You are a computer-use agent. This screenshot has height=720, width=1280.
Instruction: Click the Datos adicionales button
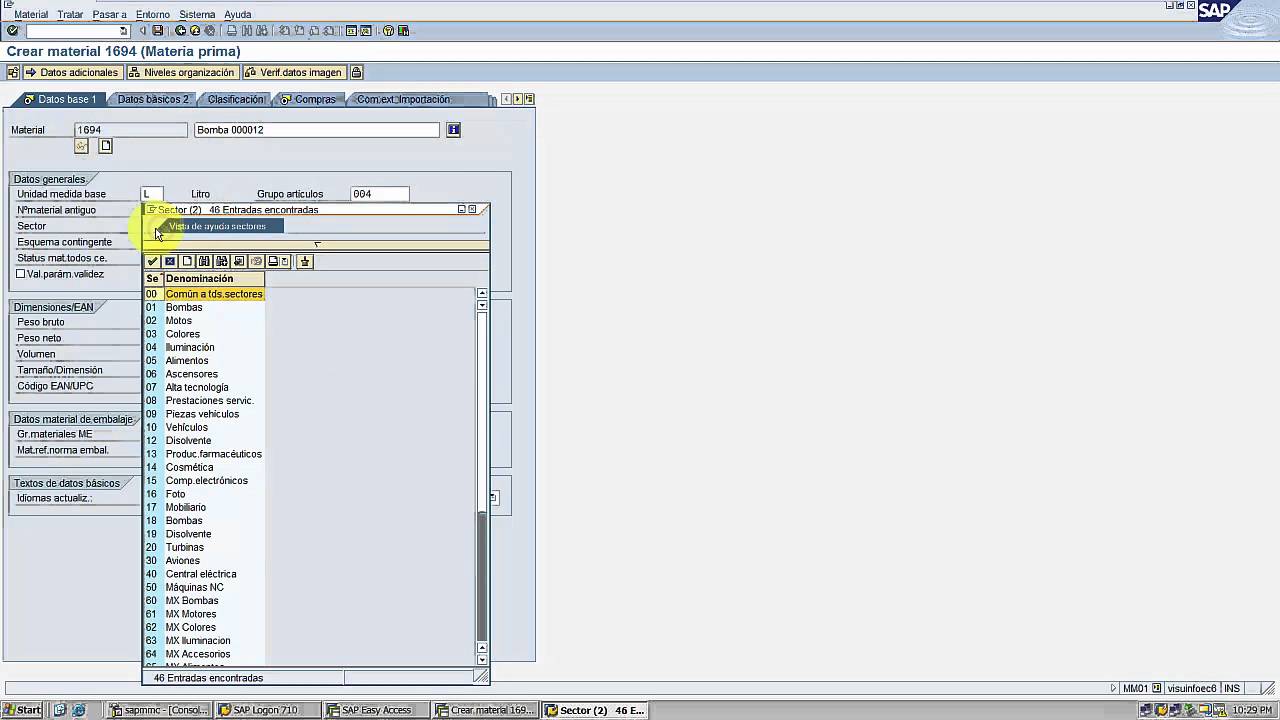72,72
